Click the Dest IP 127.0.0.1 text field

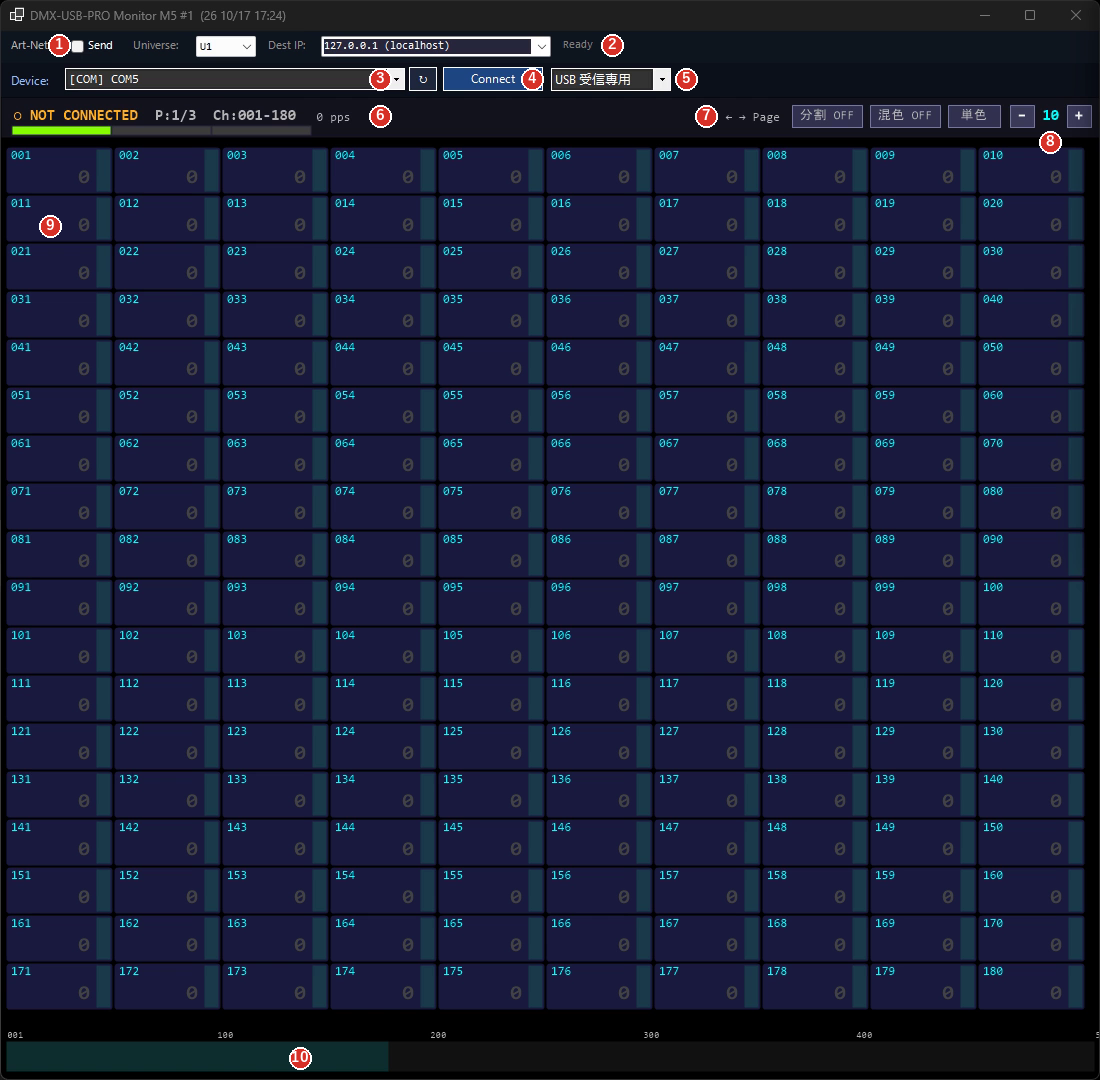[x=427, y=46]
